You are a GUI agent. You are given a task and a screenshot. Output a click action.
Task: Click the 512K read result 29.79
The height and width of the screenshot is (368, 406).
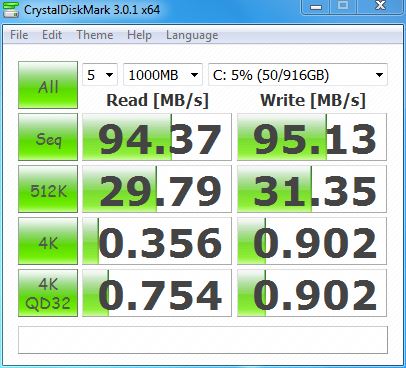pos(157,189)
